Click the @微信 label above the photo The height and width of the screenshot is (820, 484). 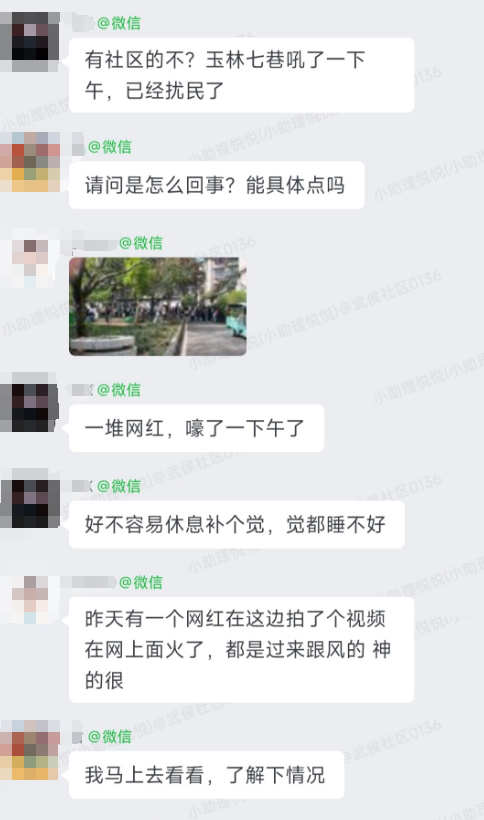tap(141, 243)
